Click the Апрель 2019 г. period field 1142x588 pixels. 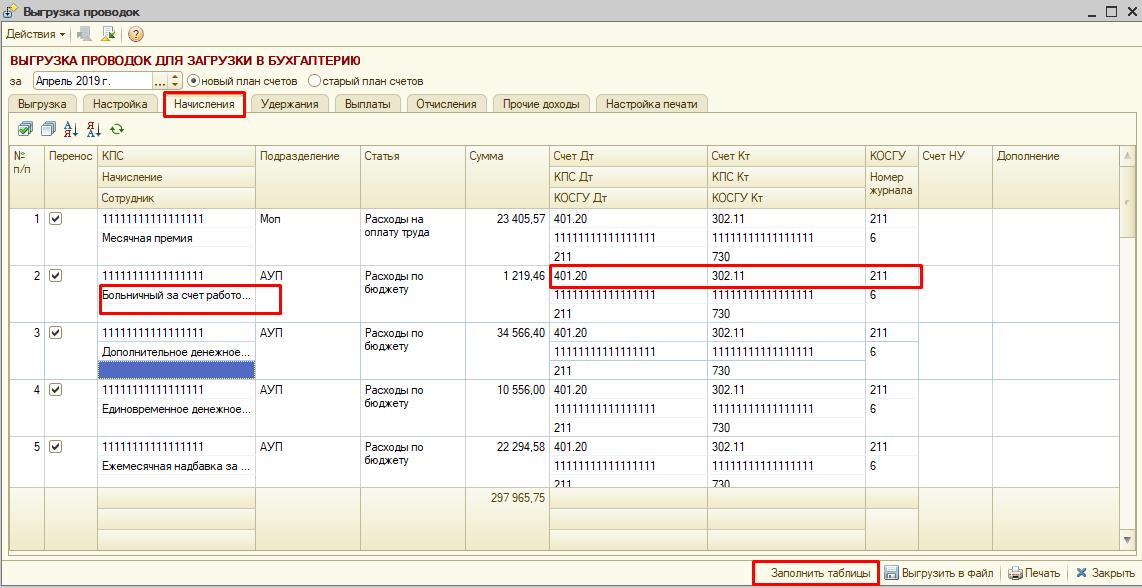point(92,81)
